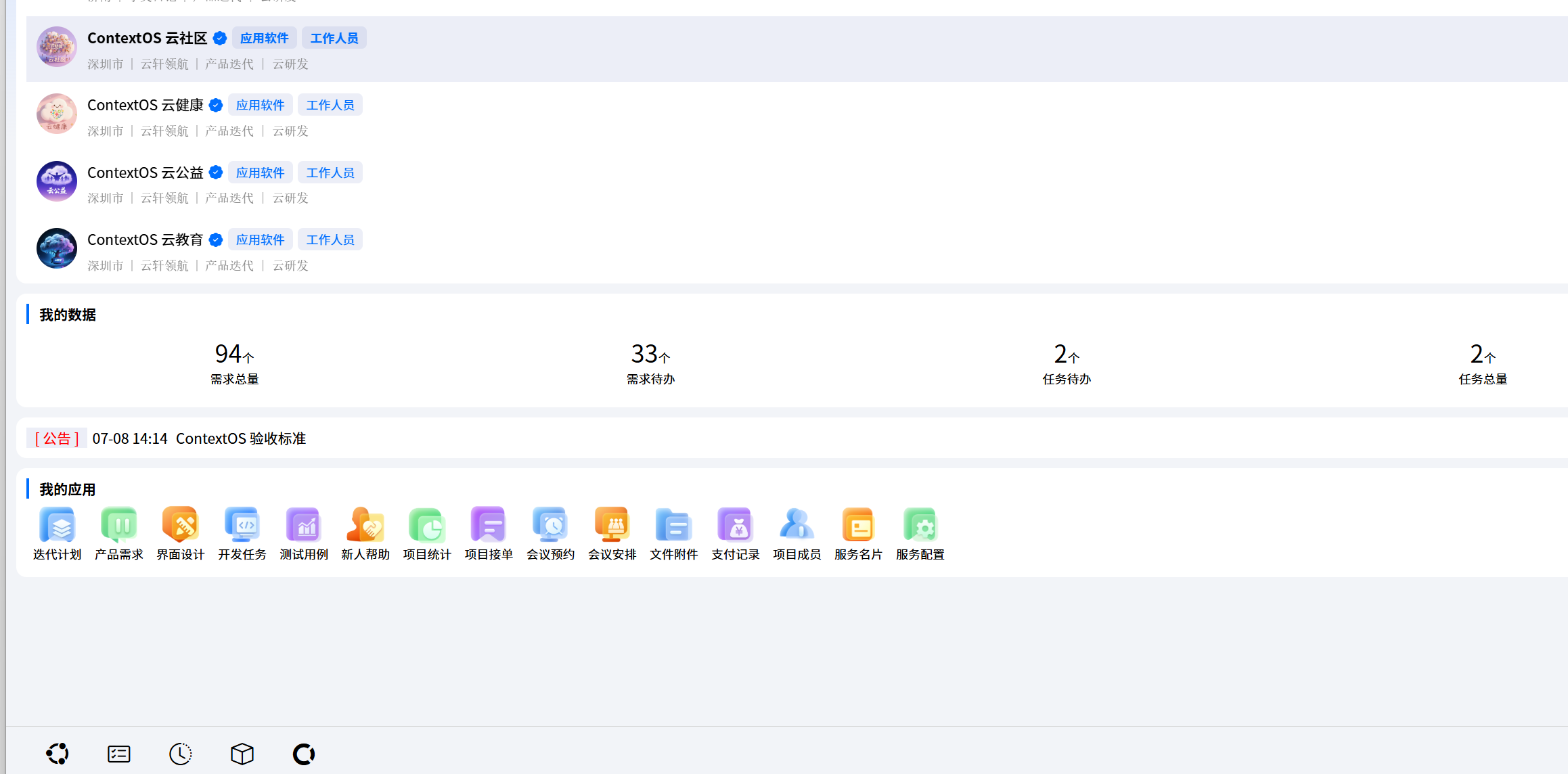Click the clock icon in the bottom bar

[x=180, y=753]
